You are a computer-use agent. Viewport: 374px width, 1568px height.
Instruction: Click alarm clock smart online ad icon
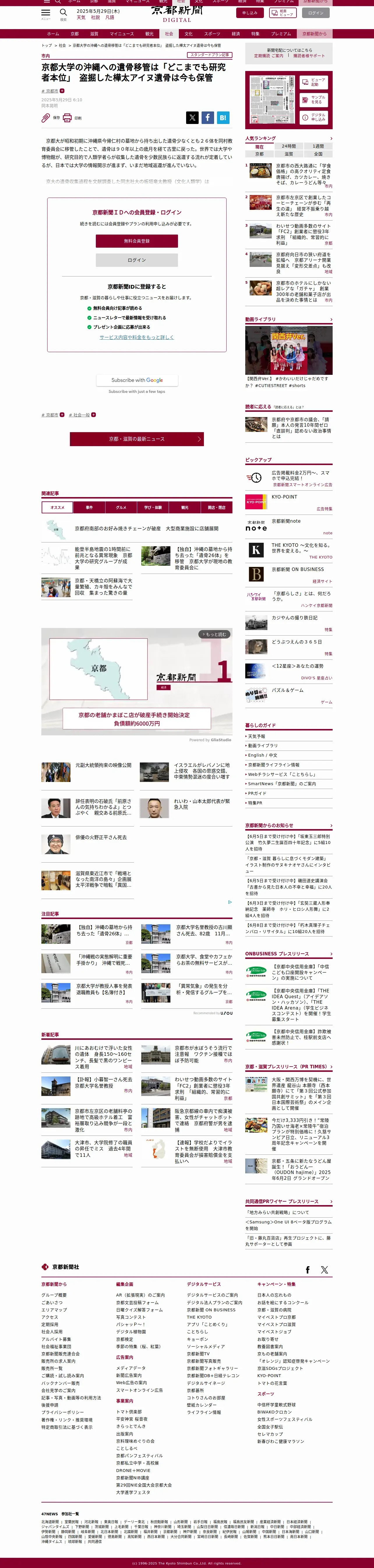[253, 478]
